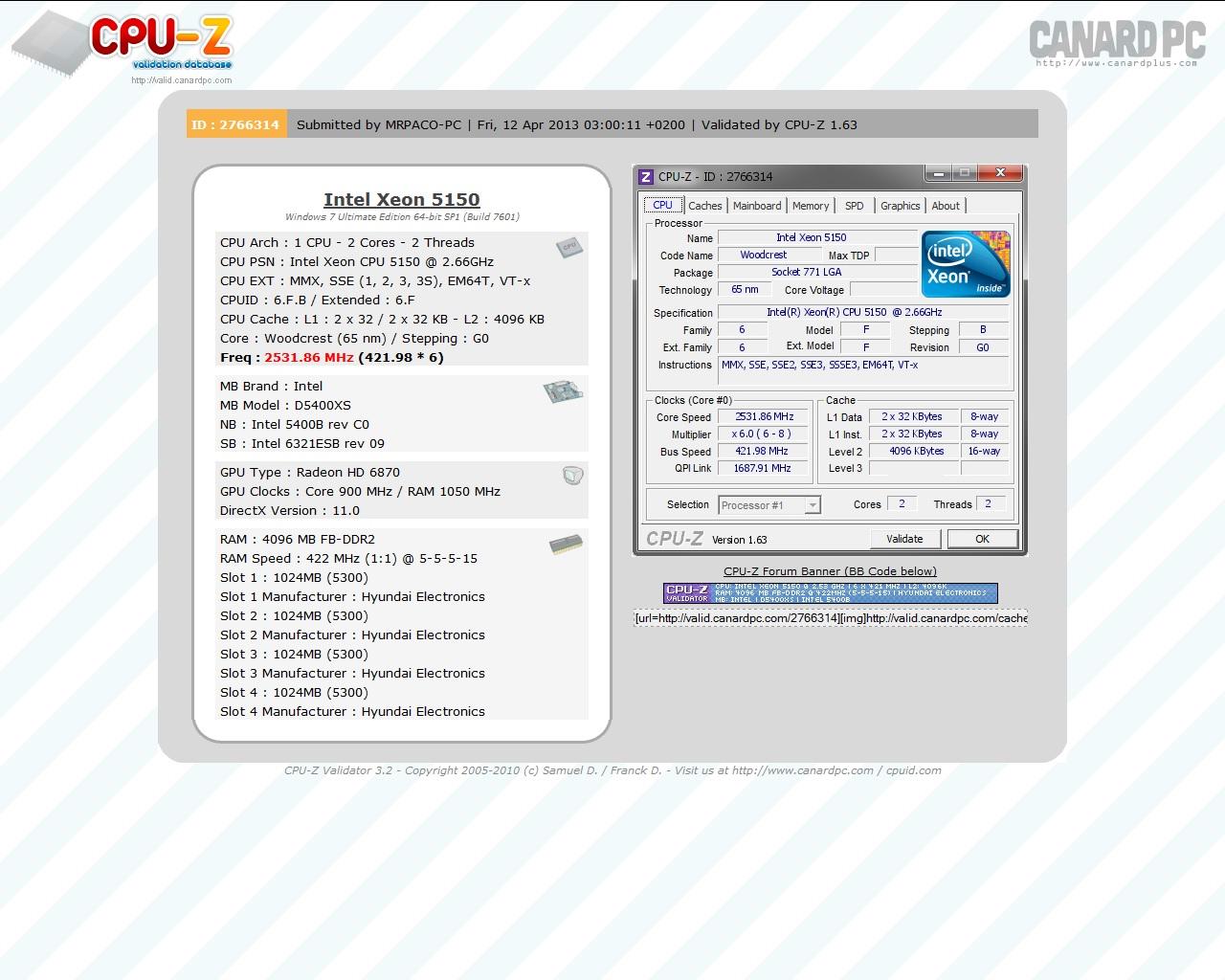
Task: Click CPU-Z Forum Banner BB Code link
Action: pyautogui.click(x=830, y=571)
